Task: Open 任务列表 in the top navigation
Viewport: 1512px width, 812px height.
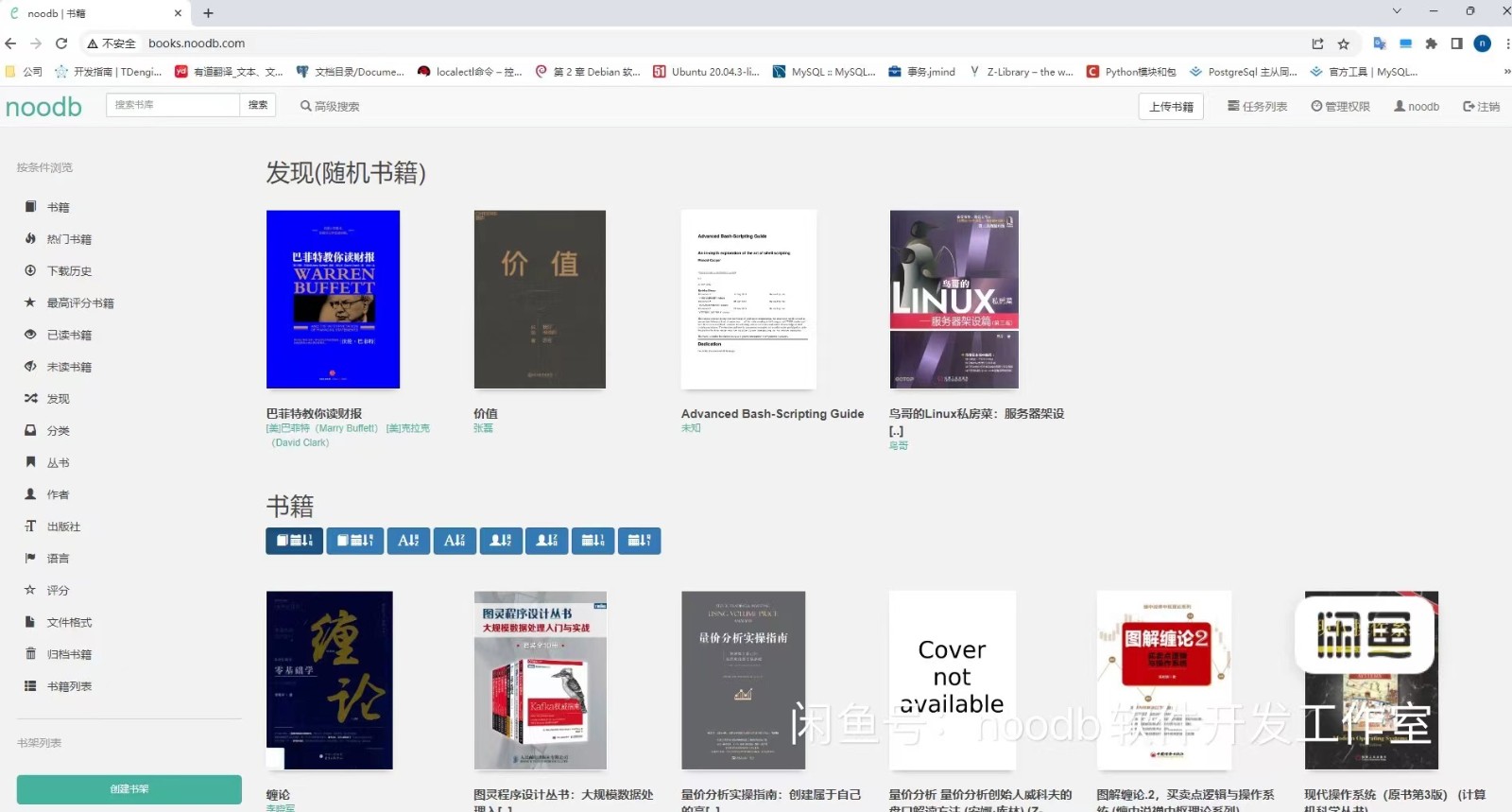Action: pos(1258,107)
